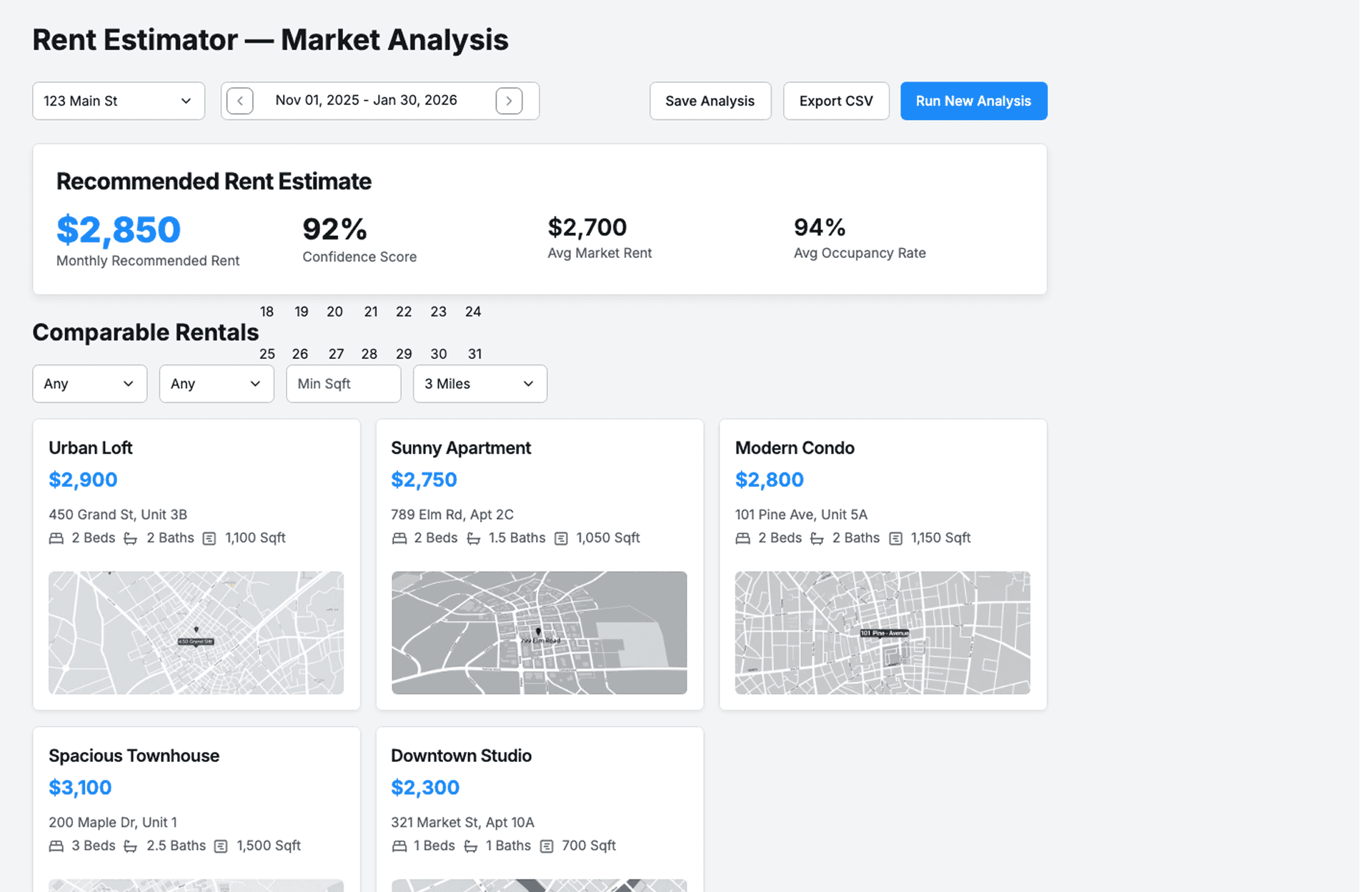Pick day 28 in the calendar

pyautogui.click(x=369, y=354)
